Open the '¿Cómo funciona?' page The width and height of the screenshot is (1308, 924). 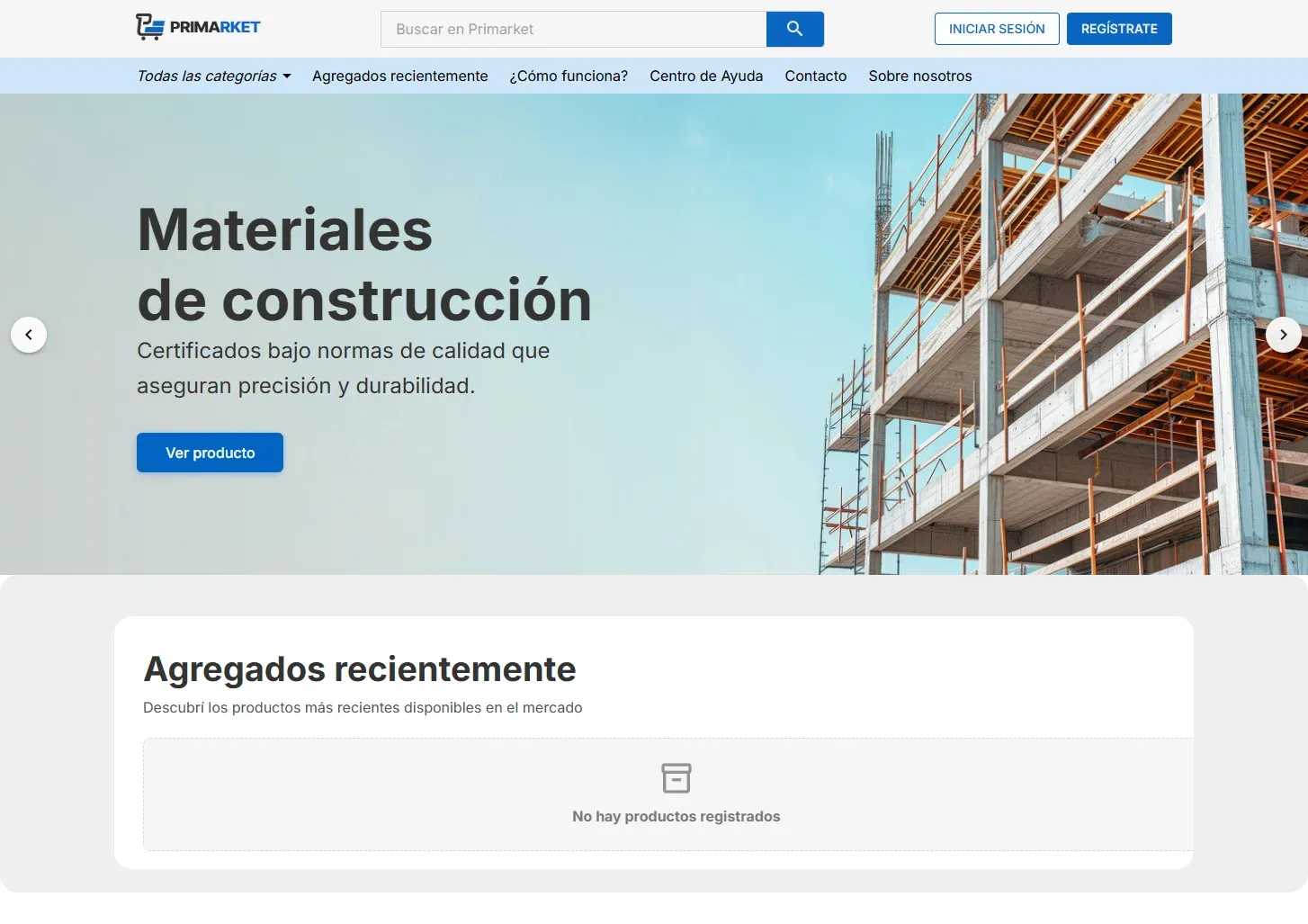tap(569, 76)
